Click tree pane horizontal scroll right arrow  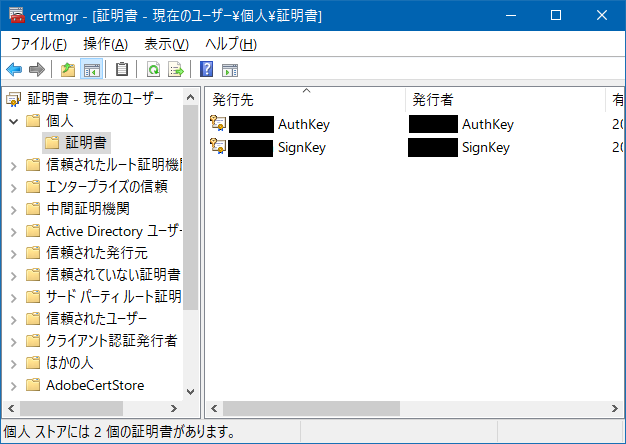(174, 408)
